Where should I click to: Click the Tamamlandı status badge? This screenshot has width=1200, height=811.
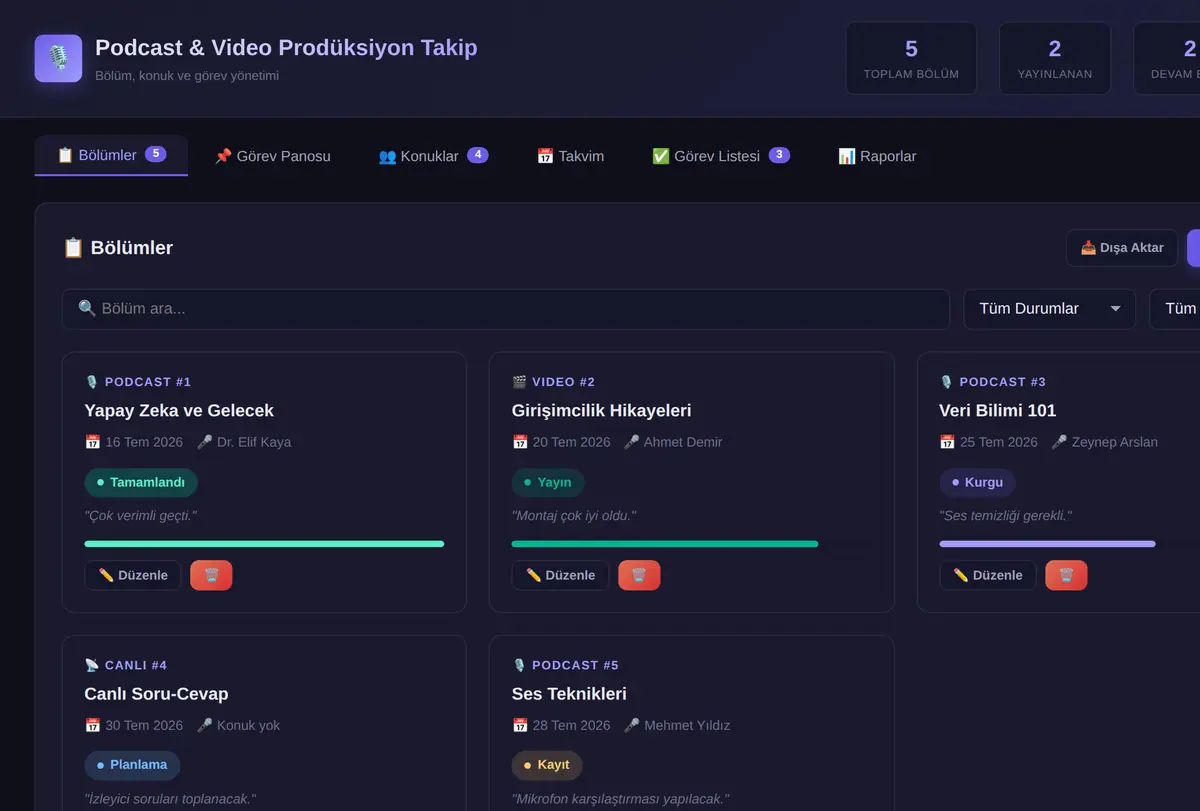pos(141,482)
